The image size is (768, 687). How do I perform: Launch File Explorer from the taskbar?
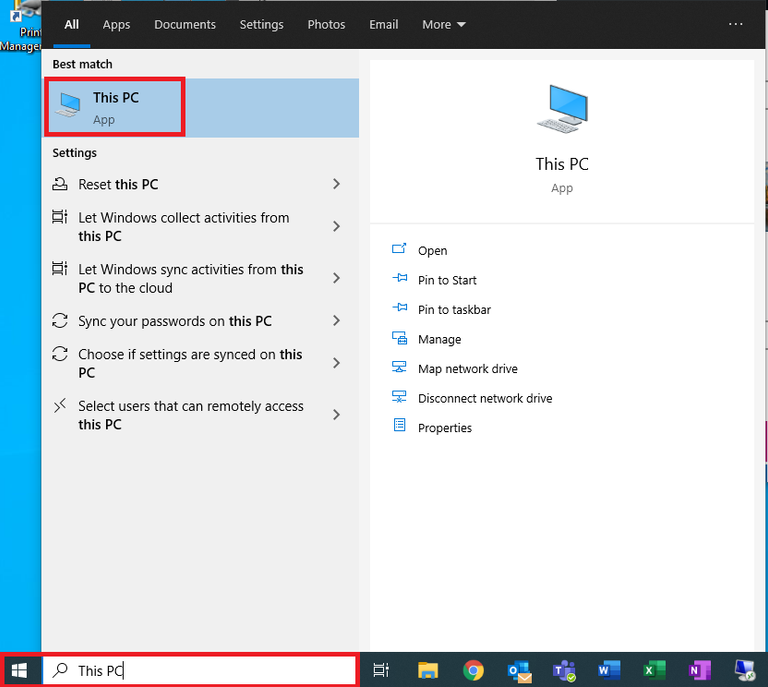[x=428, y=670]
